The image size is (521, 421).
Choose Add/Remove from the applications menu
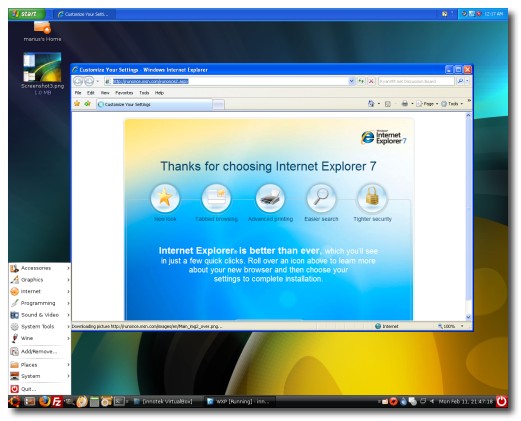click(x=40, y=351)
